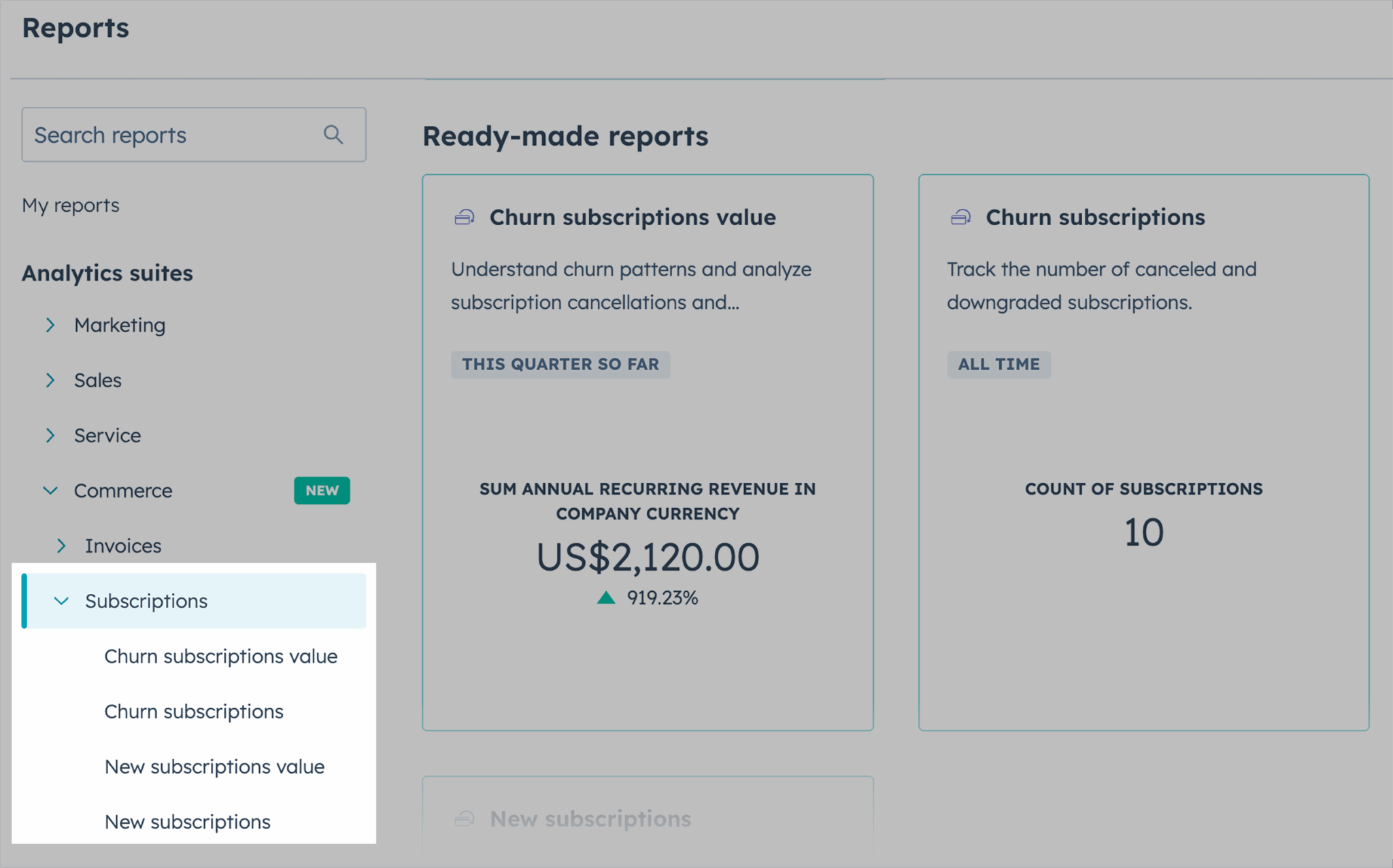Click the THIS QUARTER SO FAR time range tag
This screenshot has width=1393, height=868.
(x=560, y=364)
